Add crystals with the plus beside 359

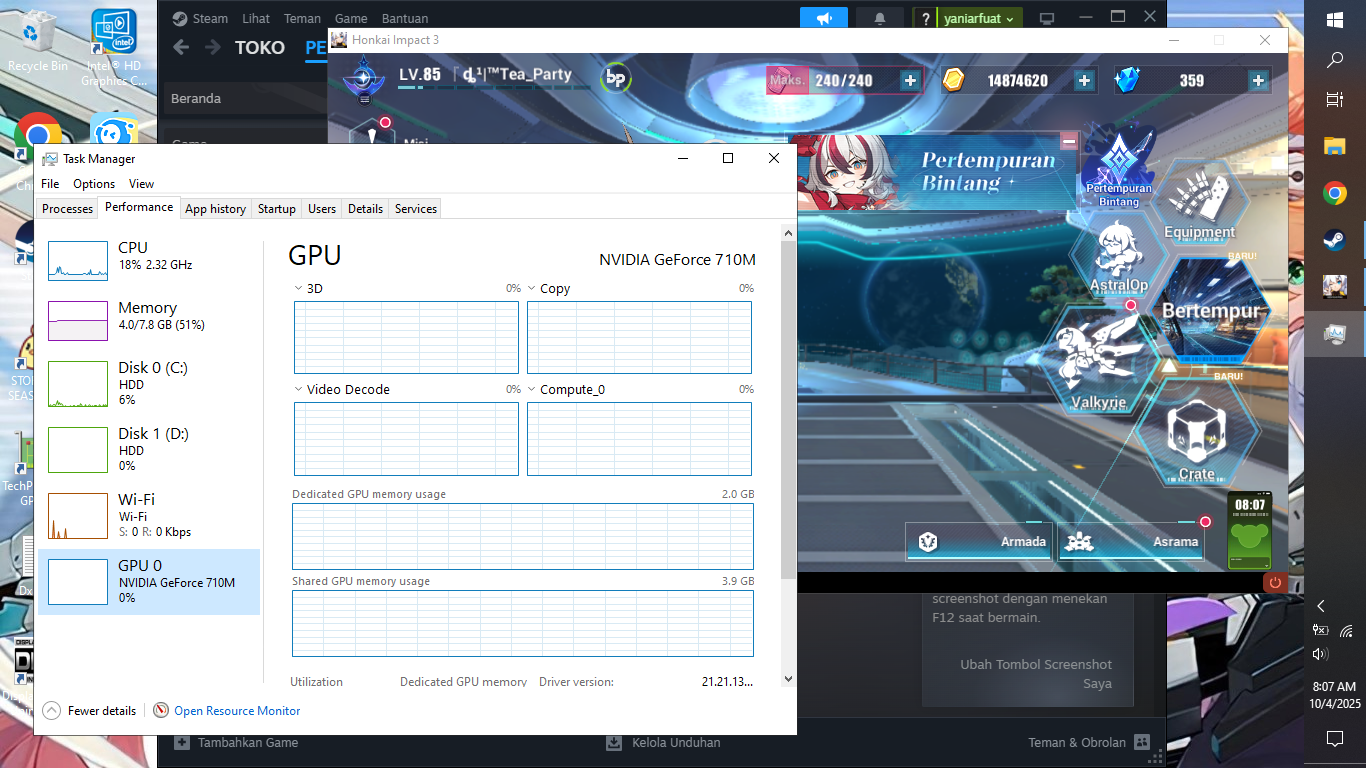tap(1259, 81)
